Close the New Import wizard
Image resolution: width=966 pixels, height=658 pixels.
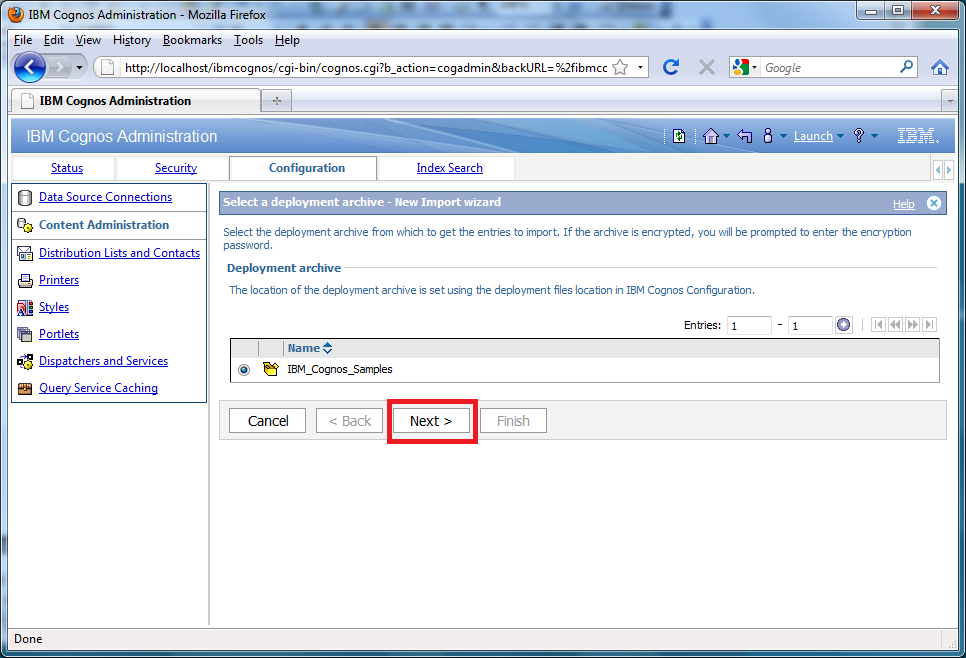934,203
